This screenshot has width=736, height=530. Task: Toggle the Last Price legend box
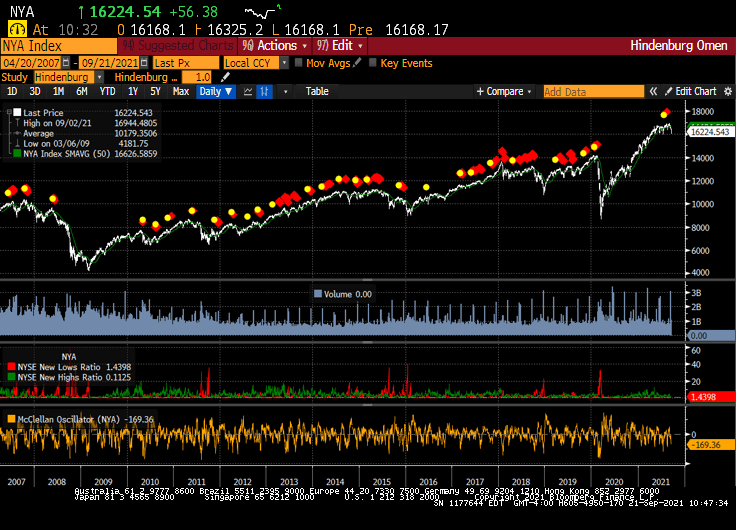coord(17,115)
